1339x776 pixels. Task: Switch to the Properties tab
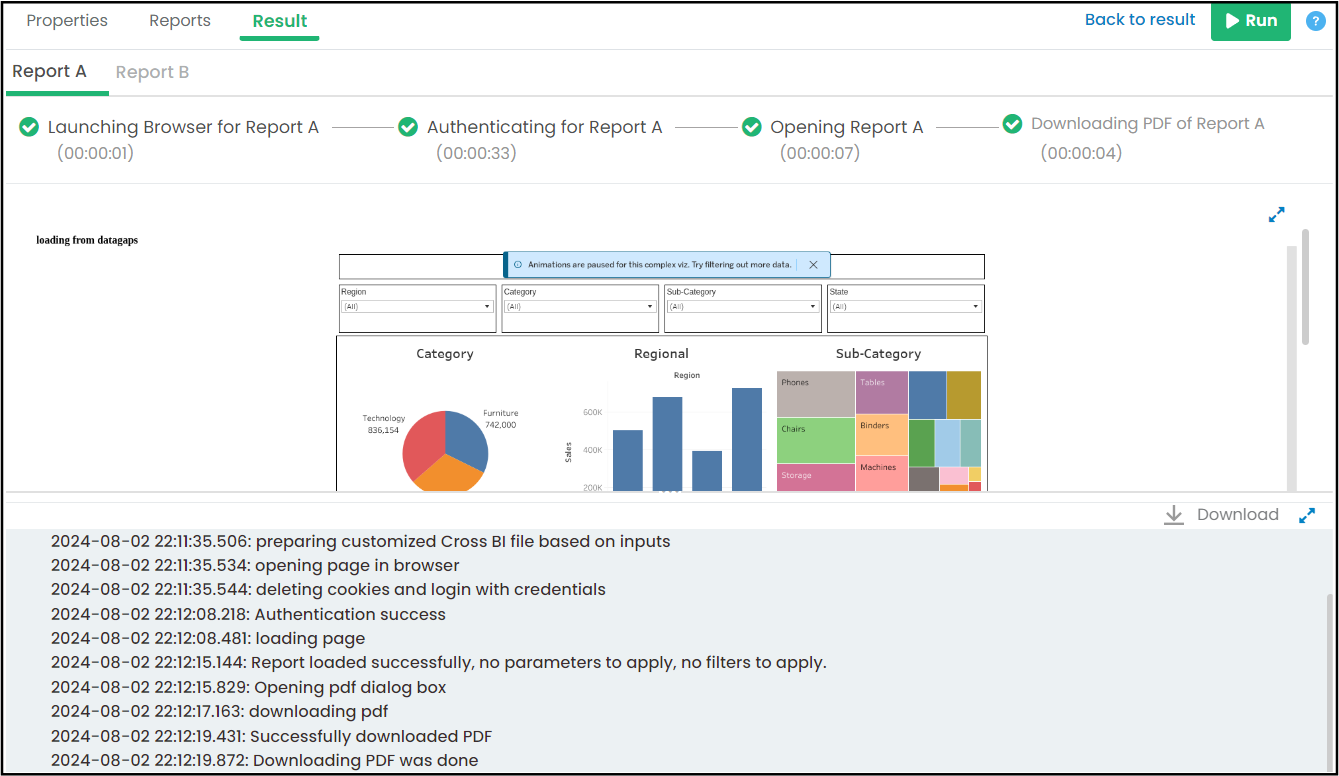[67, 21]
